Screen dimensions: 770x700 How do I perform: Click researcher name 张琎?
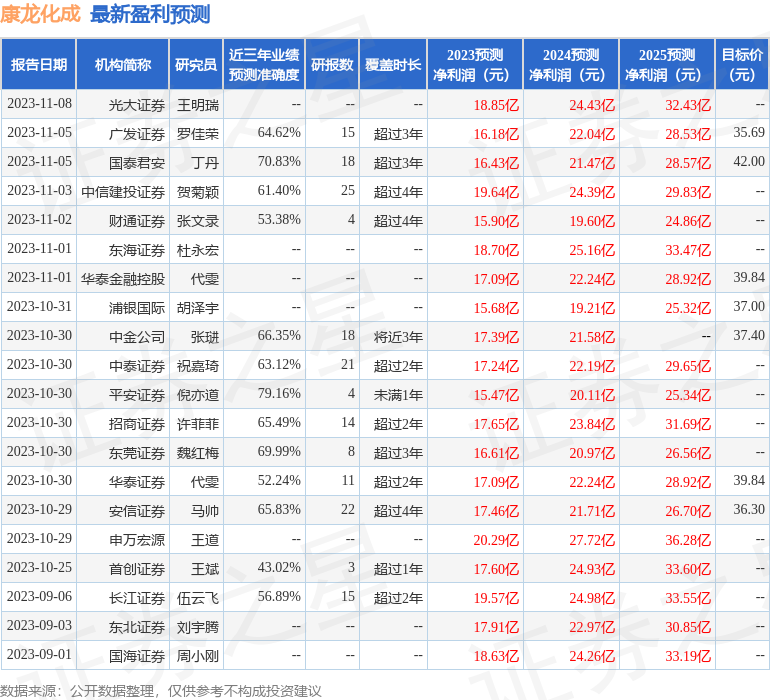coord(205,337)
